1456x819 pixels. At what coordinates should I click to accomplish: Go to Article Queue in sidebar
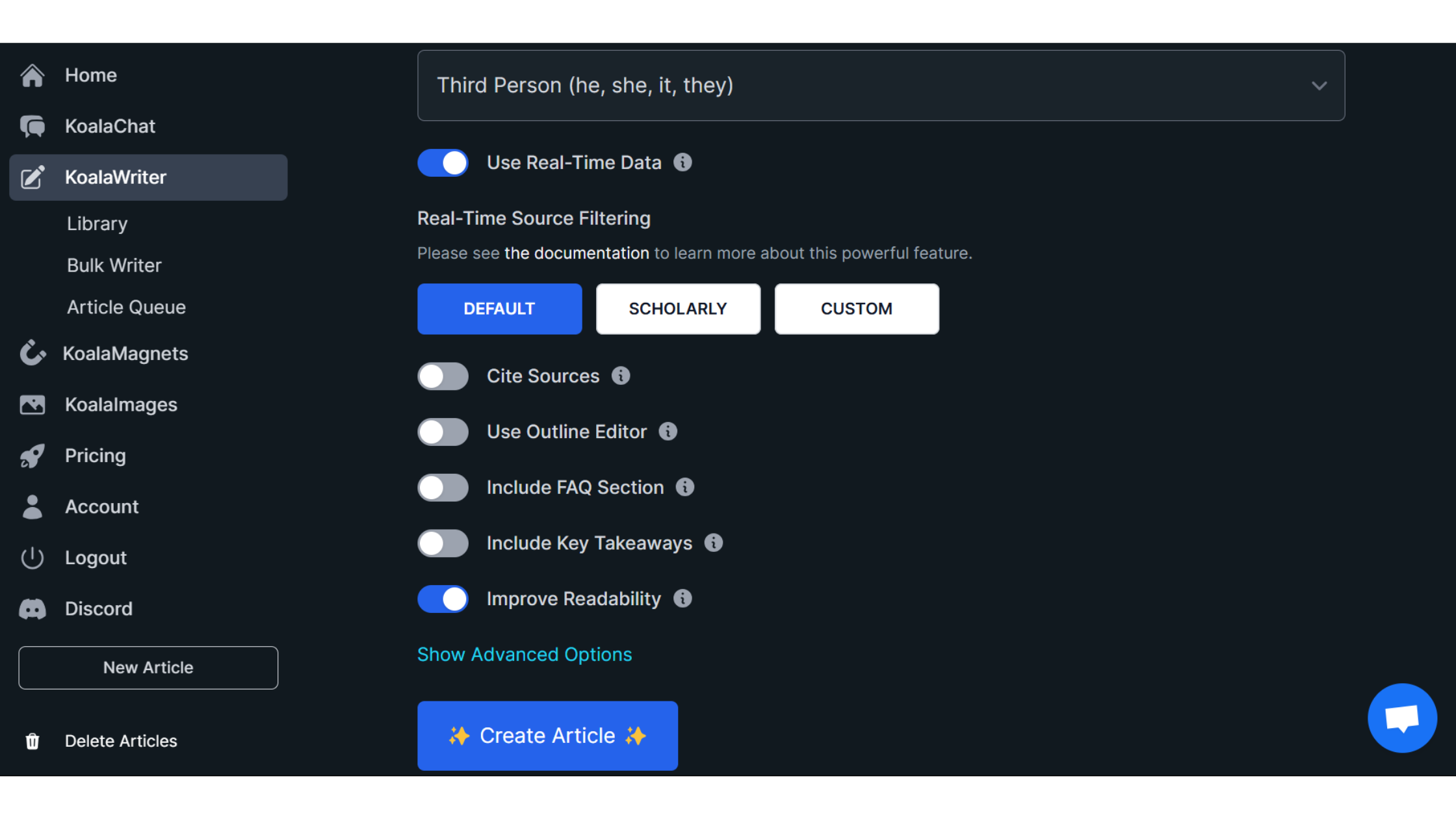[x=126, y=307]
